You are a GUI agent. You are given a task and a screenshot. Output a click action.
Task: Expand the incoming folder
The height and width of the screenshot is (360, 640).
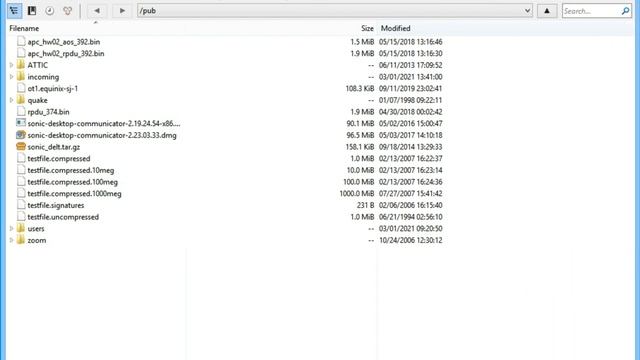pos(11,77)
